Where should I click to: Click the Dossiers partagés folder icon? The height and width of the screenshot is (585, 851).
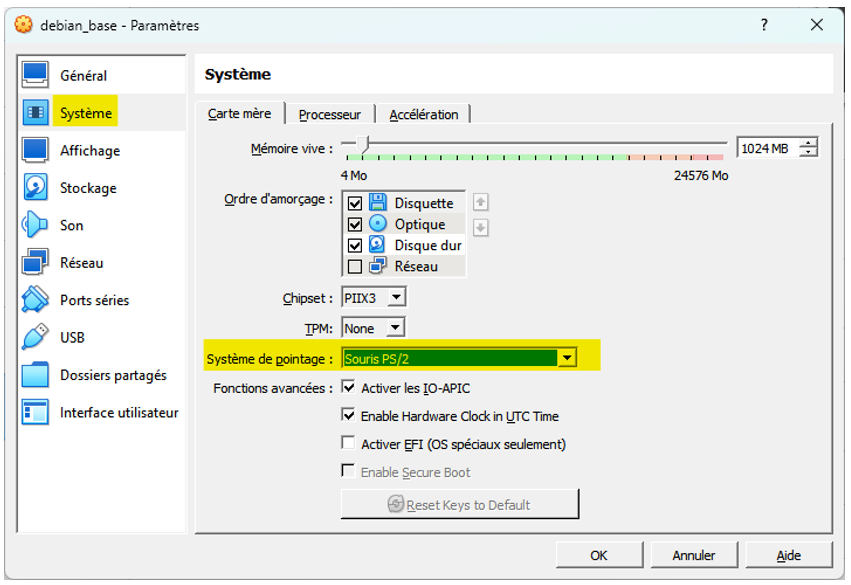point(35,374)
